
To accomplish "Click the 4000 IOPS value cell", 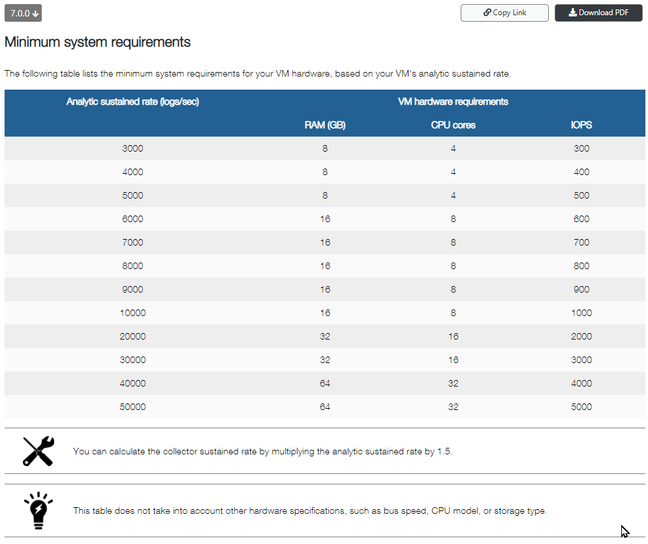I will click(x=581, y=383).
